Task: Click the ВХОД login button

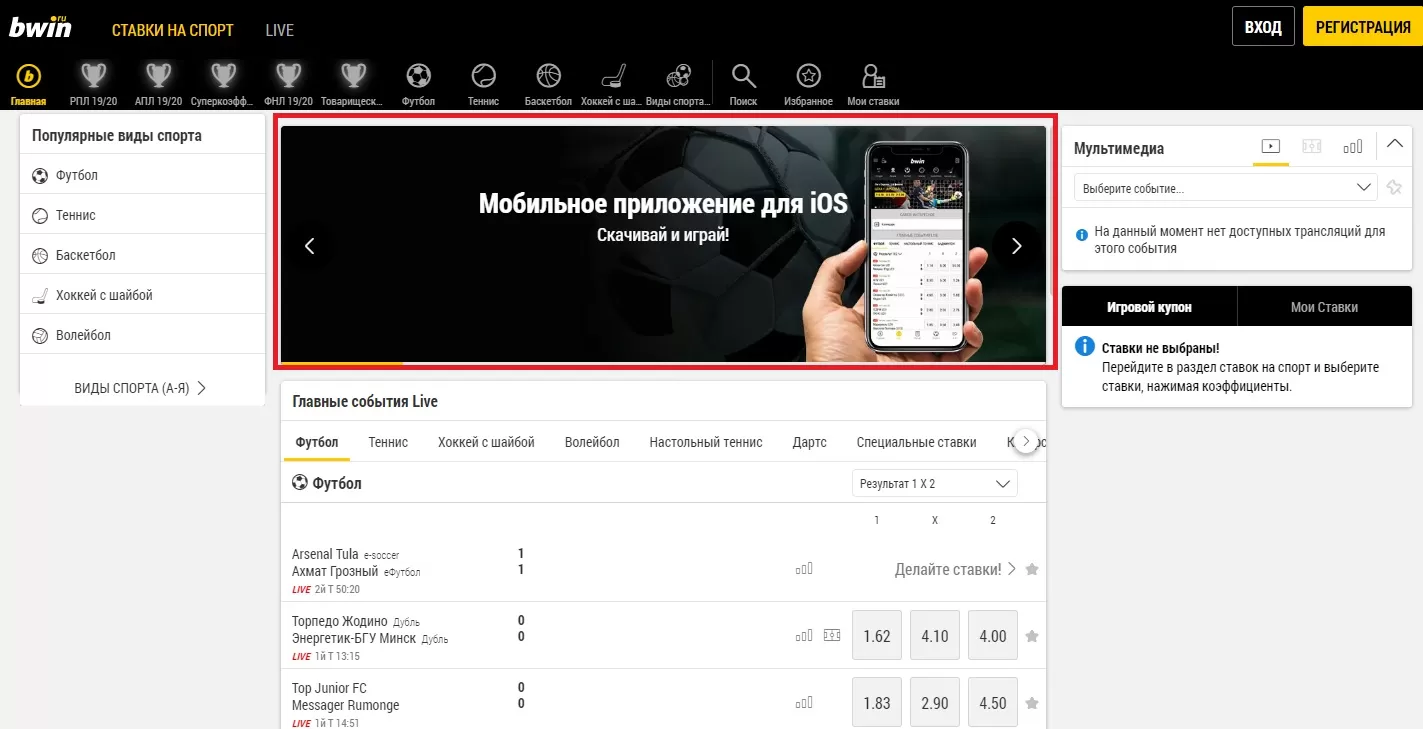Action: coord(1263,27)
